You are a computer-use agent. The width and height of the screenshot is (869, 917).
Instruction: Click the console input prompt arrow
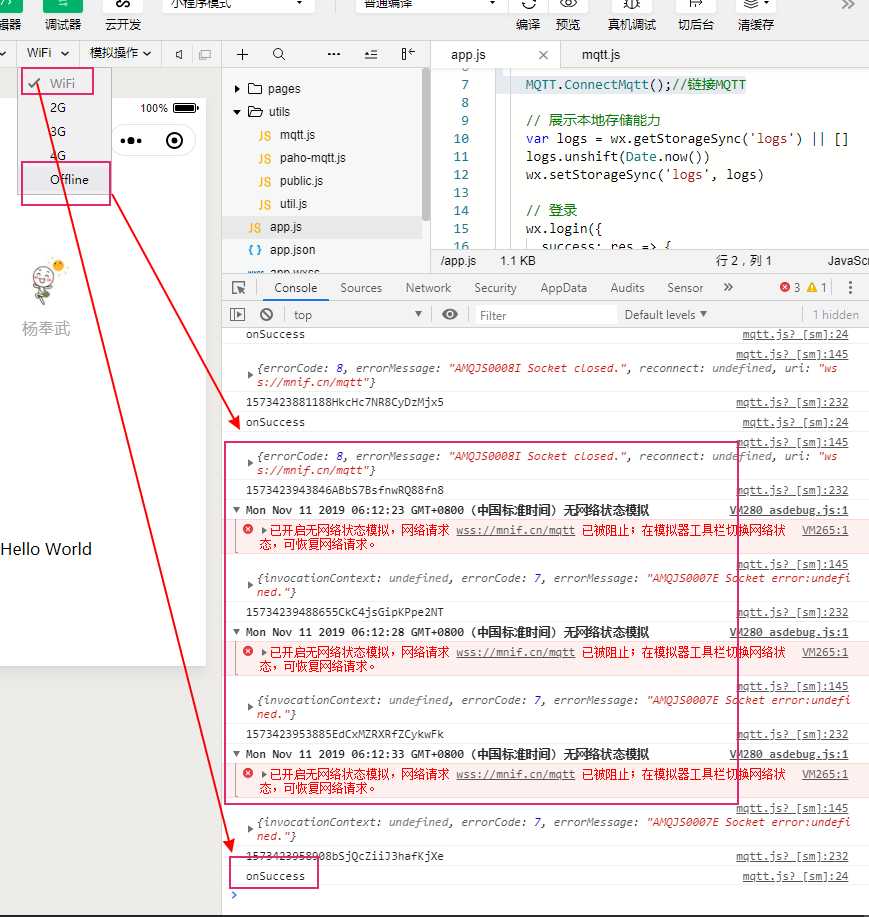pos(234,895)
